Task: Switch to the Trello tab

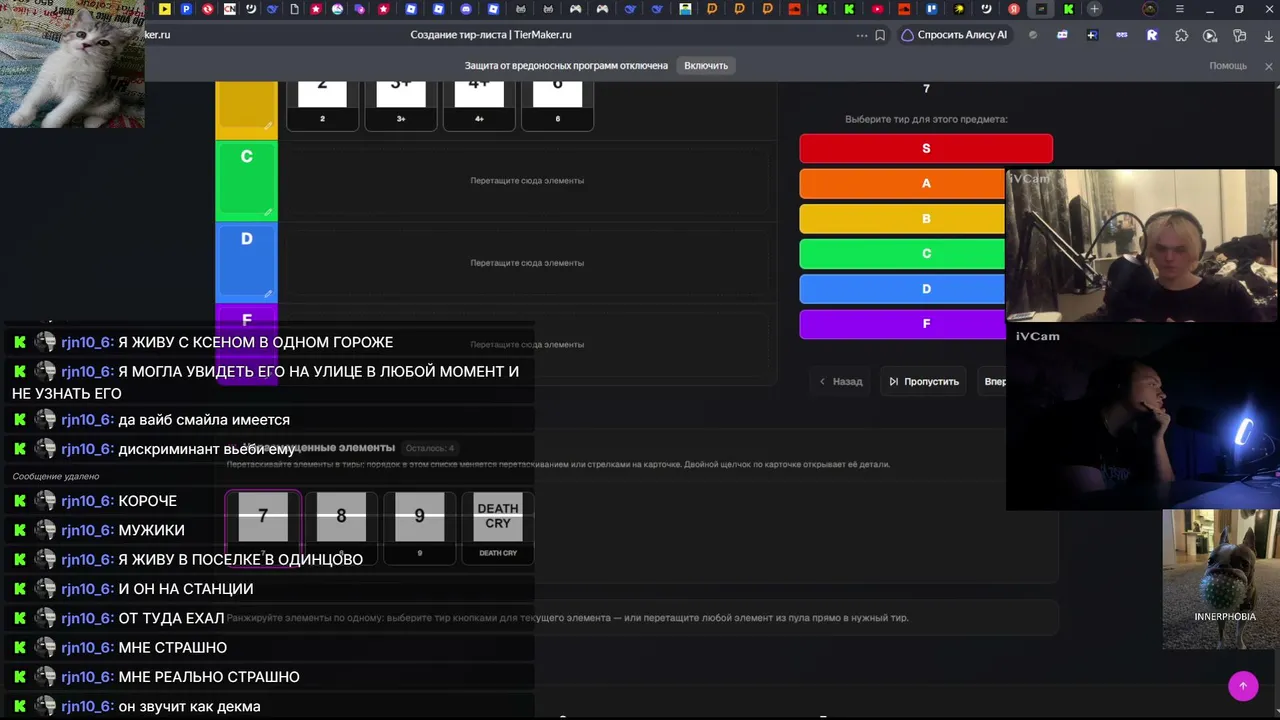Action: click(x=931, y=9)
